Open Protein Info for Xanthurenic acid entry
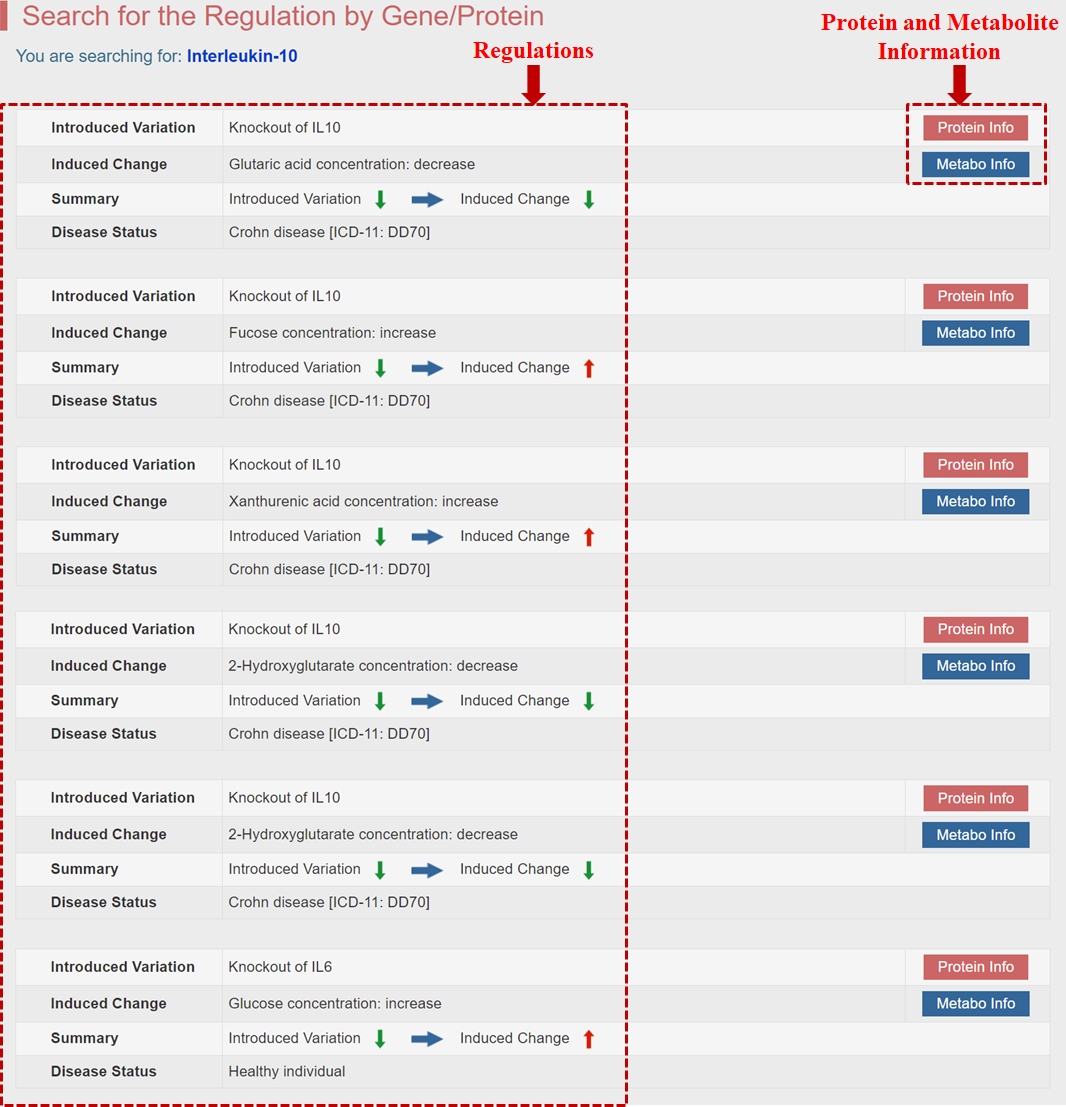This screenshot has height=1107, width=1066. click(x=975, y=465)
